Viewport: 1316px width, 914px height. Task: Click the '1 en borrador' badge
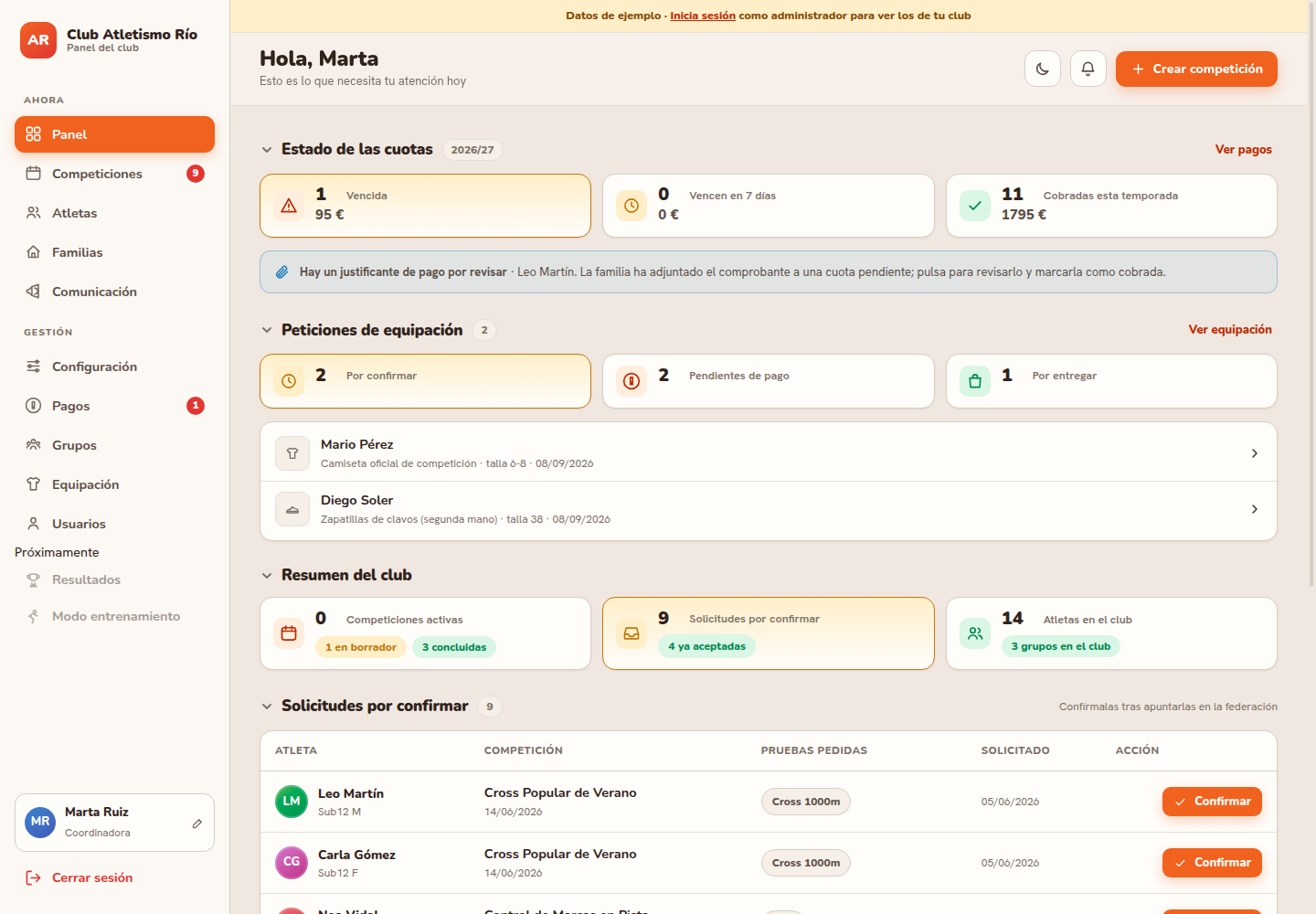pyautogui.click(x=361, y=647)
